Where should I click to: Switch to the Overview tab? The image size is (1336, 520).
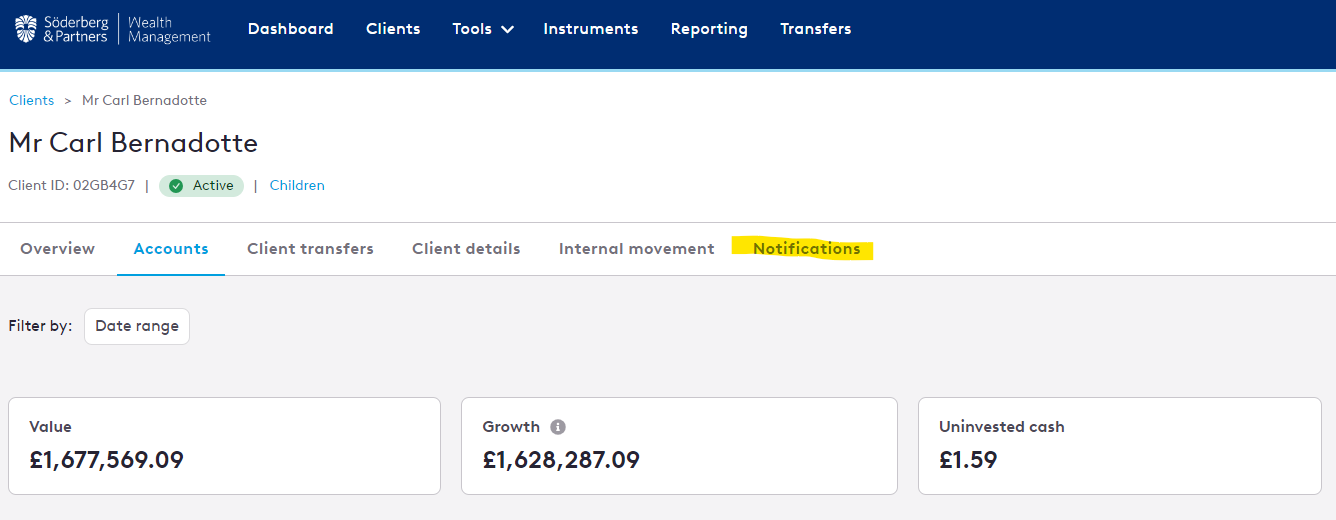(x=57, y=249)
